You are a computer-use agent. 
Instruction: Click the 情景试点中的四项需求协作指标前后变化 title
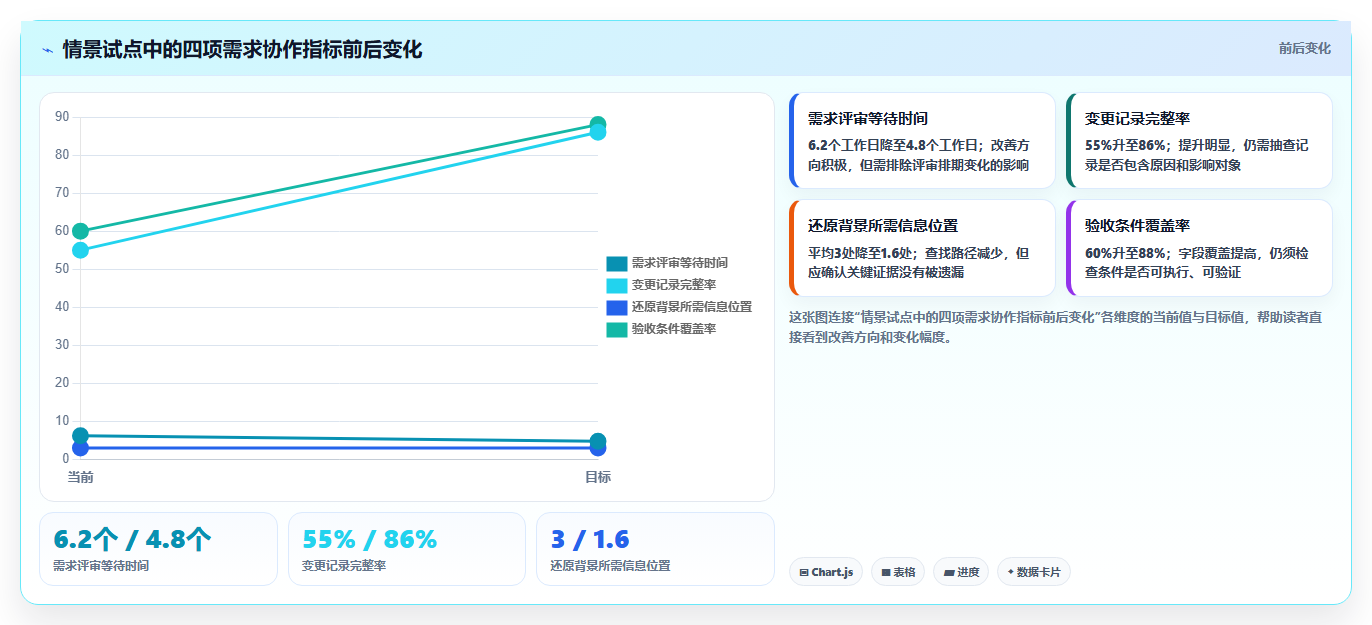click(242, 50)
